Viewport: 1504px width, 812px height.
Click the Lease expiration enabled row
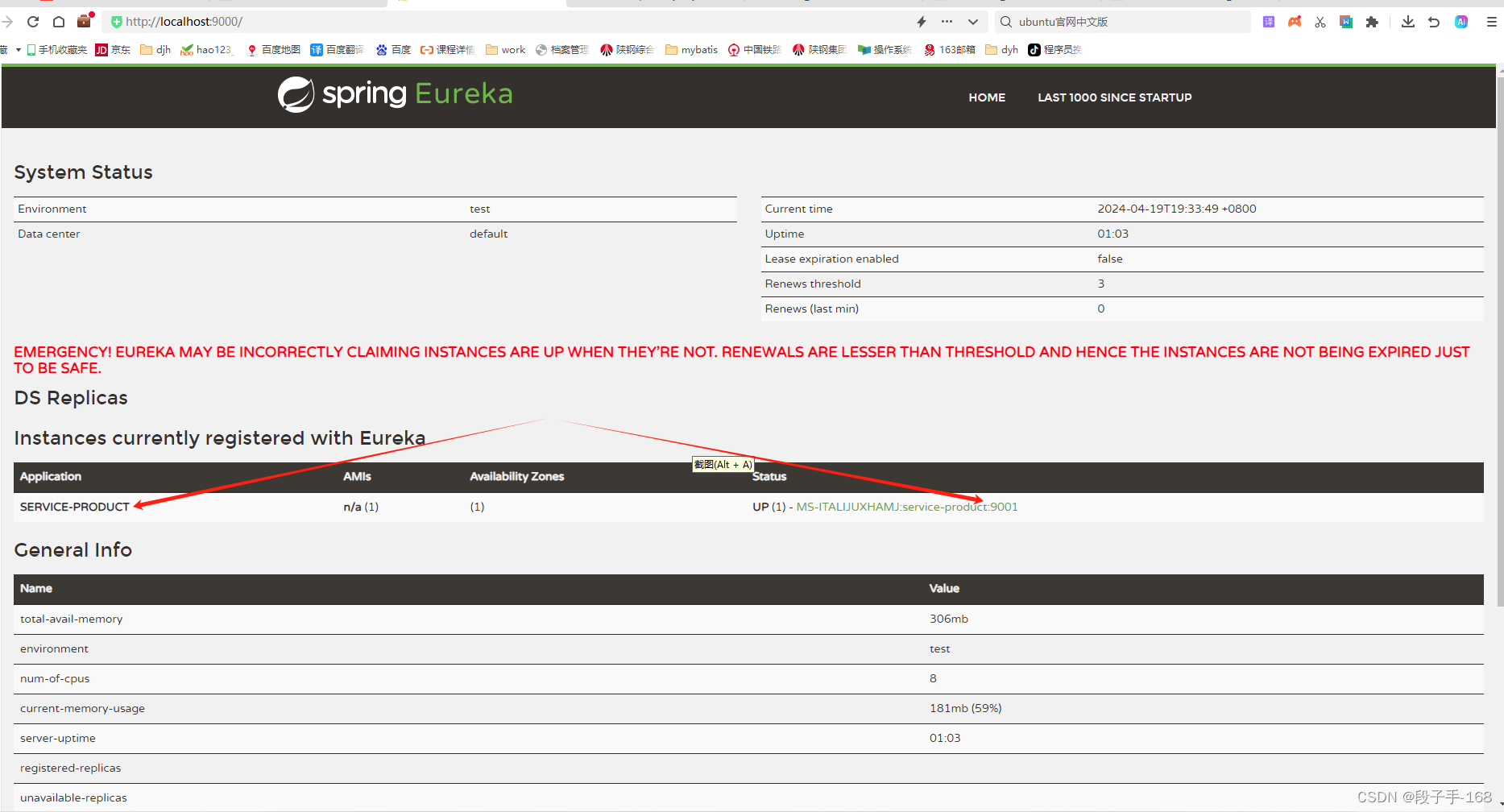coord(1122,259)
